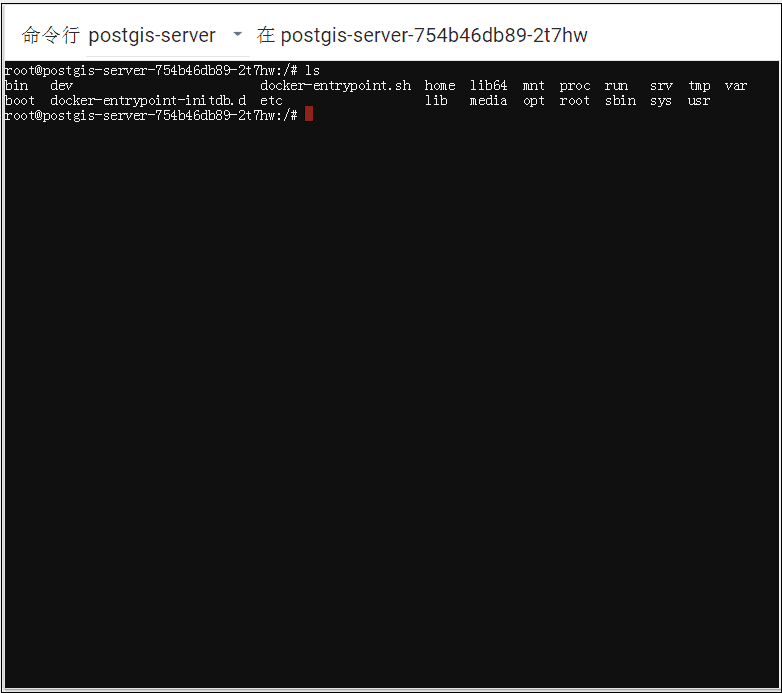This screenshot has width=782, height=693.
Task: Click the docker-entrypoint.sh entry in terminal output
Action: [x=335, y=86]
